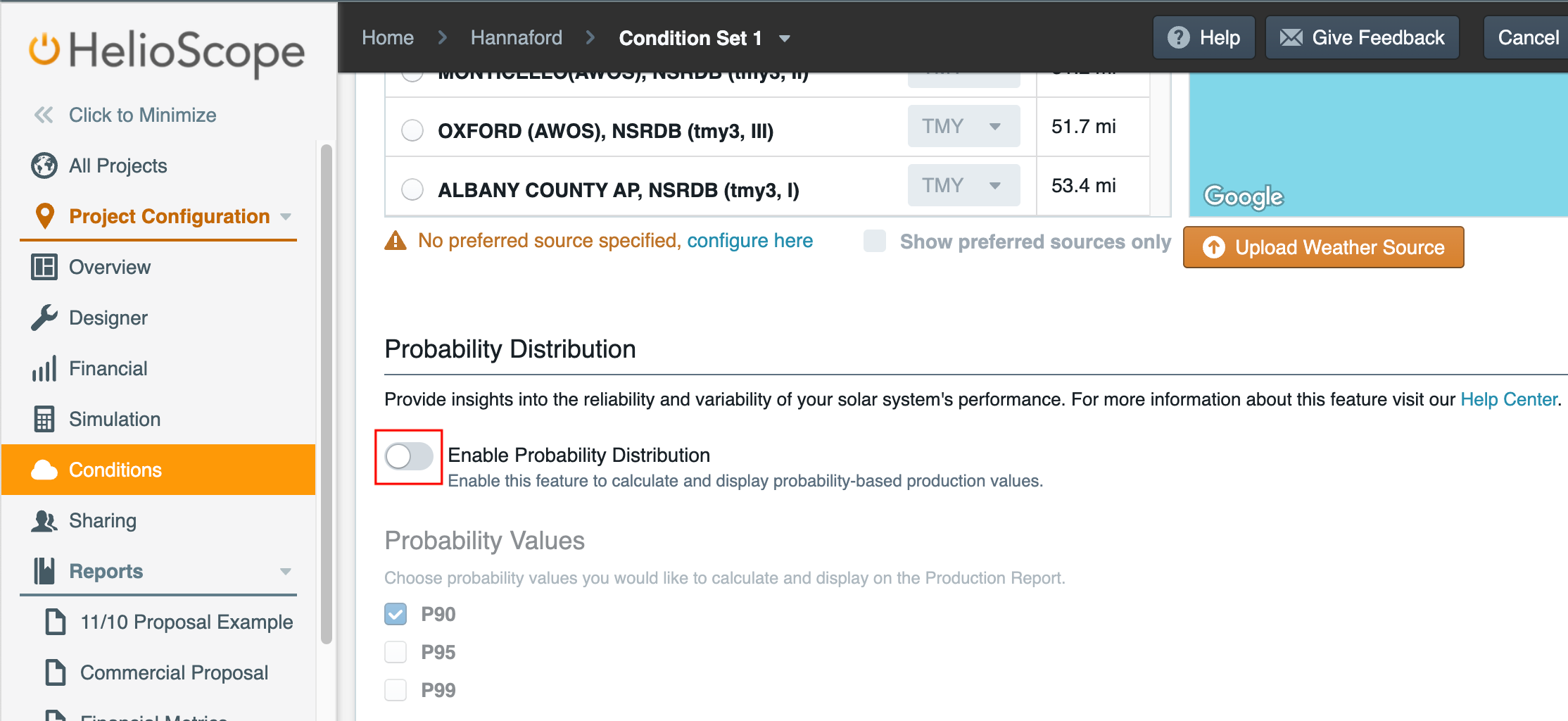Click the All Projects globe icon
The image size is (1568, 721).
[44, 165]
